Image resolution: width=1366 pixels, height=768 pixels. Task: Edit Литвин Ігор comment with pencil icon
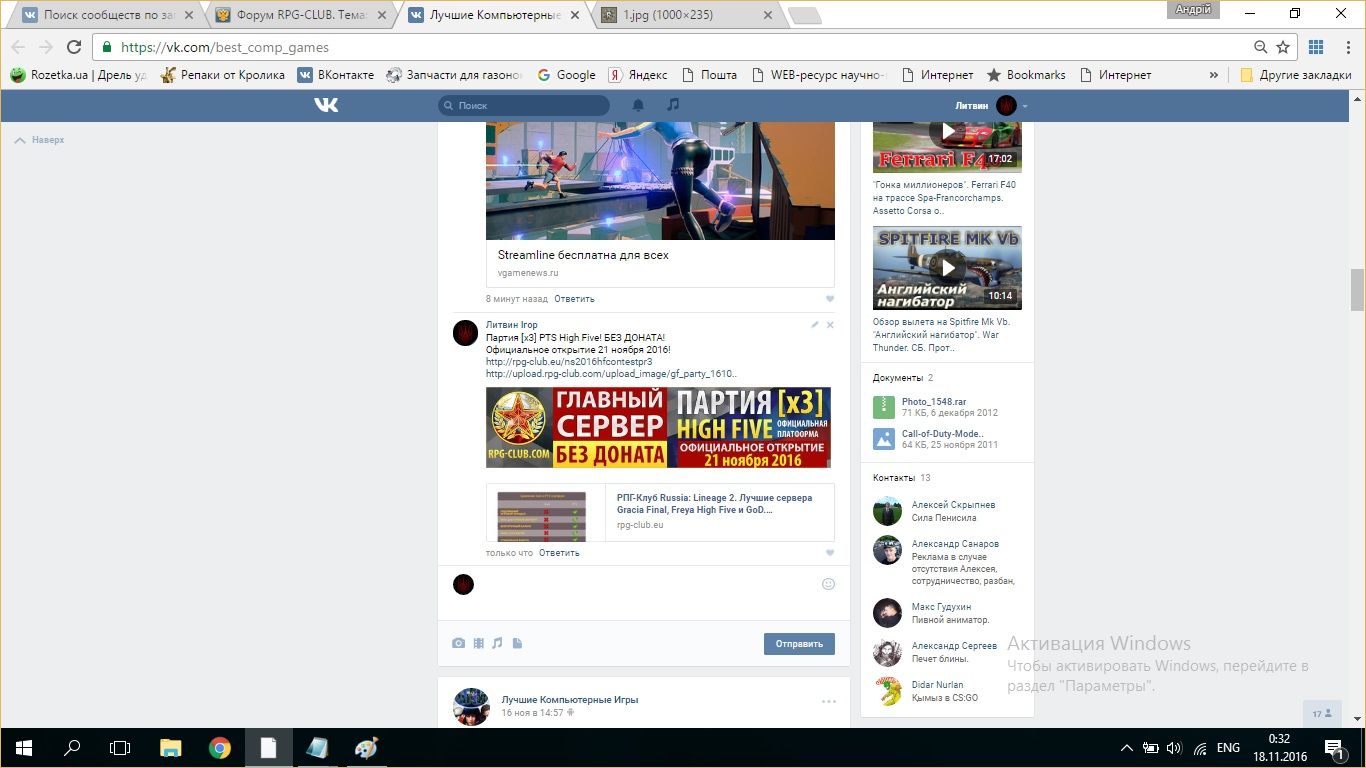[815, 325]
